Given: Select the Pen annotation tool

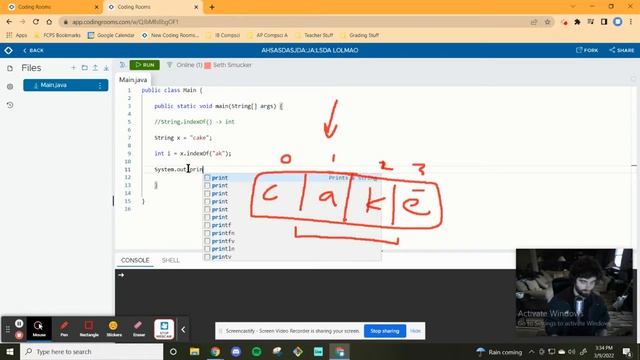Looking at the screenshot, I should [x=64, y=329].
